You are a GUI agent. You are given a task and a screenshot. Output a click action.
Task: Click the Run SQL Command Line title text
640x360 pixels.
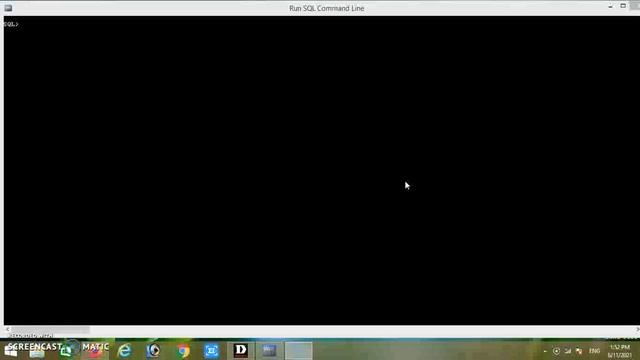pos(327,8)
